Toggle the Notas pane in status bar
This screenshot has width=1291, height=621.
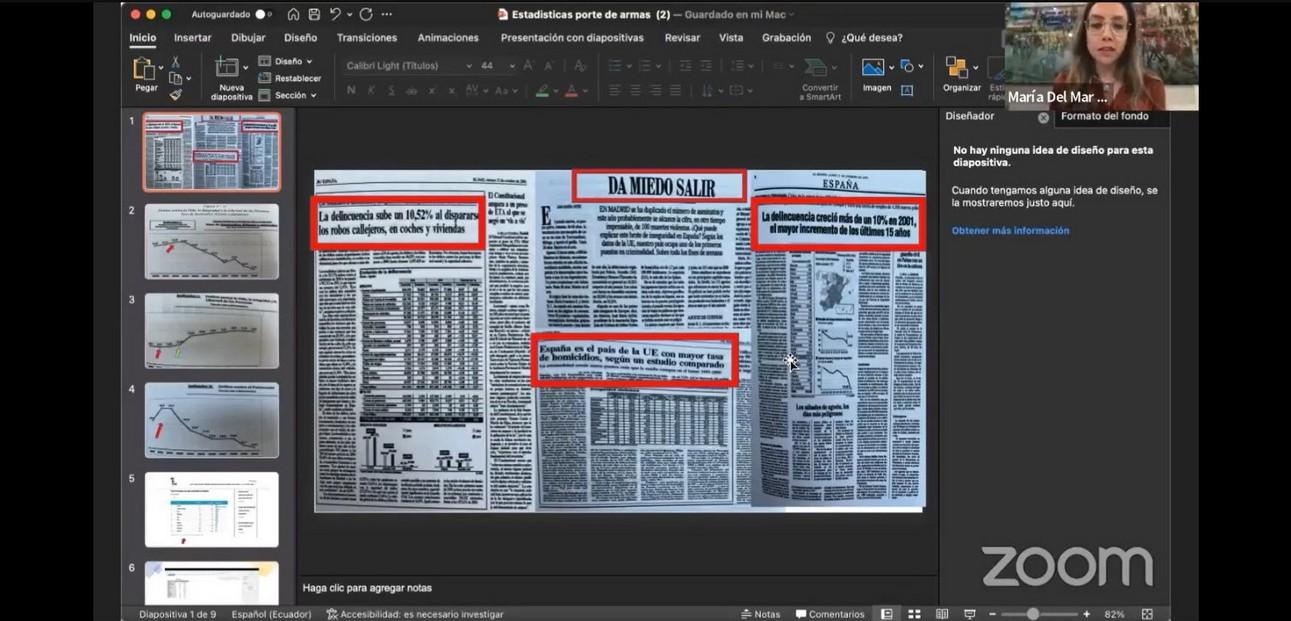click(760, 614)
